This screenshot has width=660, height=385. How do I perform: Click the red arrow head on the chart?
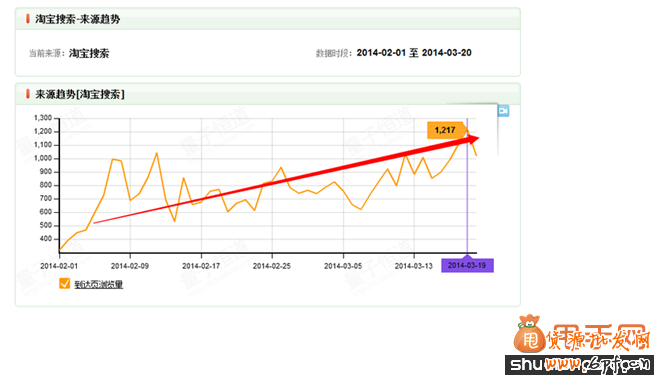pyautogui.click(x=474, y=139)
